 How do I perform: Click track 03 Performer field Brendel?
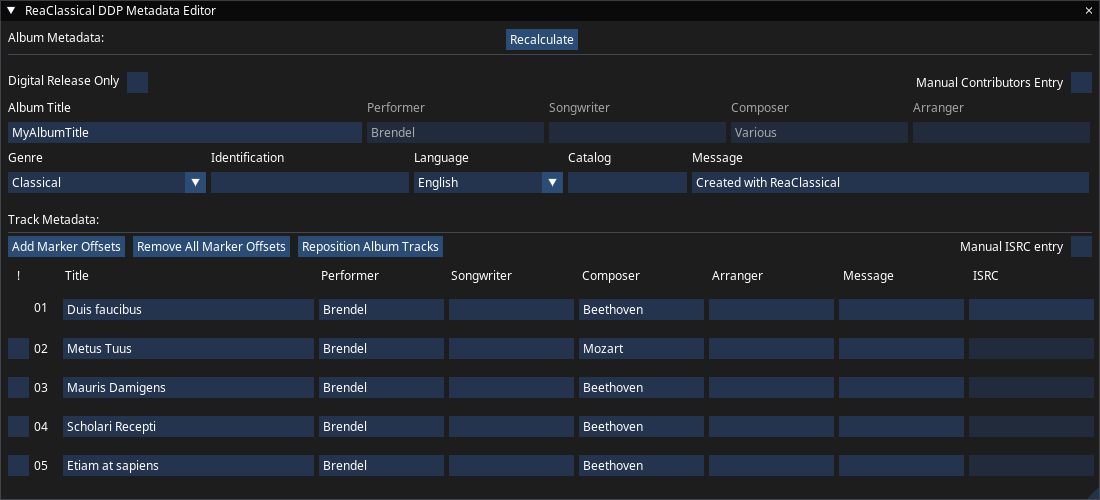[x=382, y=387]
